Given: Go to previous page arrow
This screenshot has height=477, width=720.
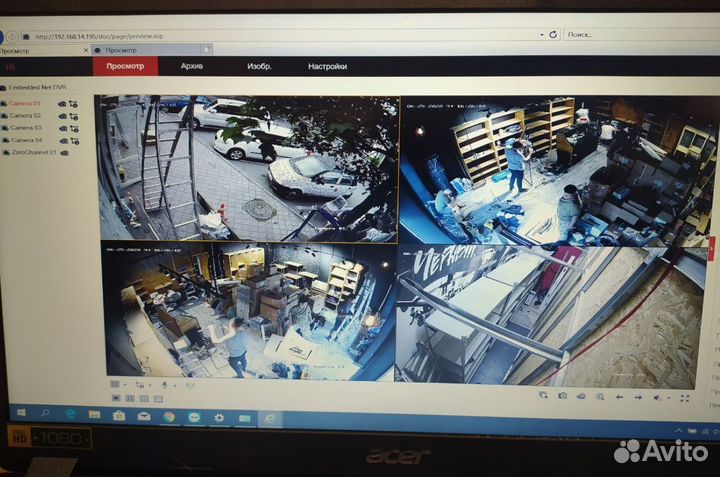Looking at the screenshot, I should pyautogui.click(x=619, y=396).
